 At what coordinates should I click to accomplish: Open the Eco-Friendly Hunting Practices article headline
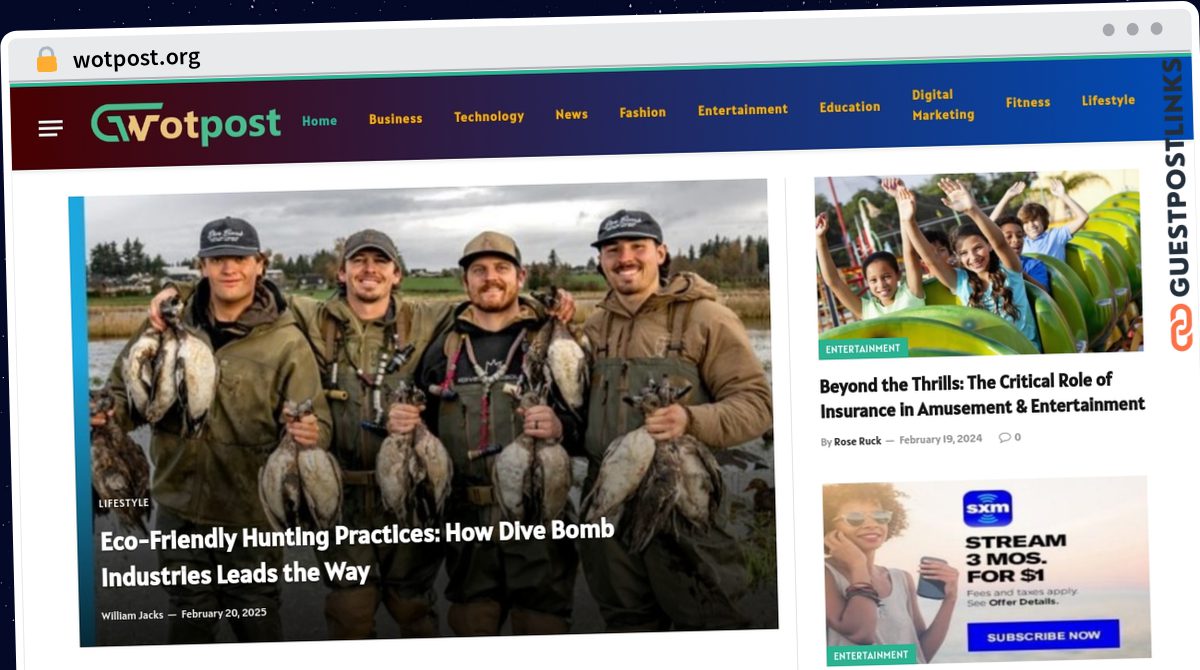(x=357, y=552)
